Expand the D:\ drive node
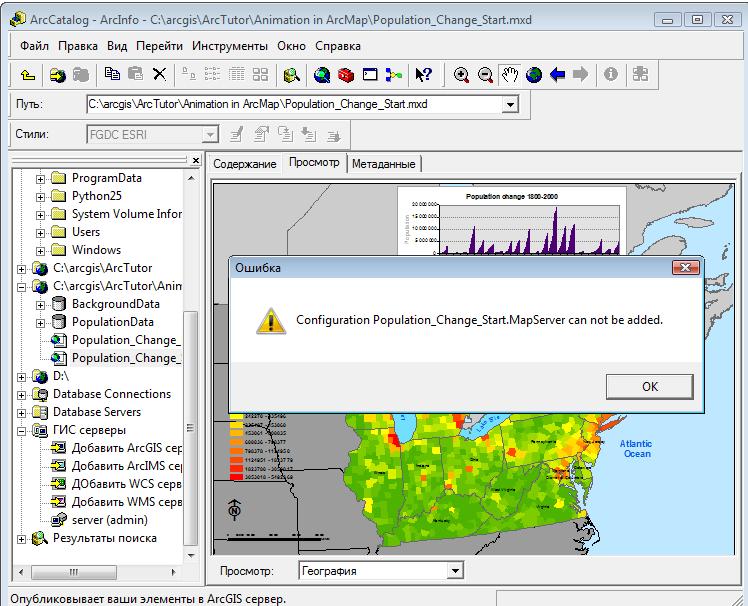This screenshot has width=748, height=606. [x=21, y=377]
